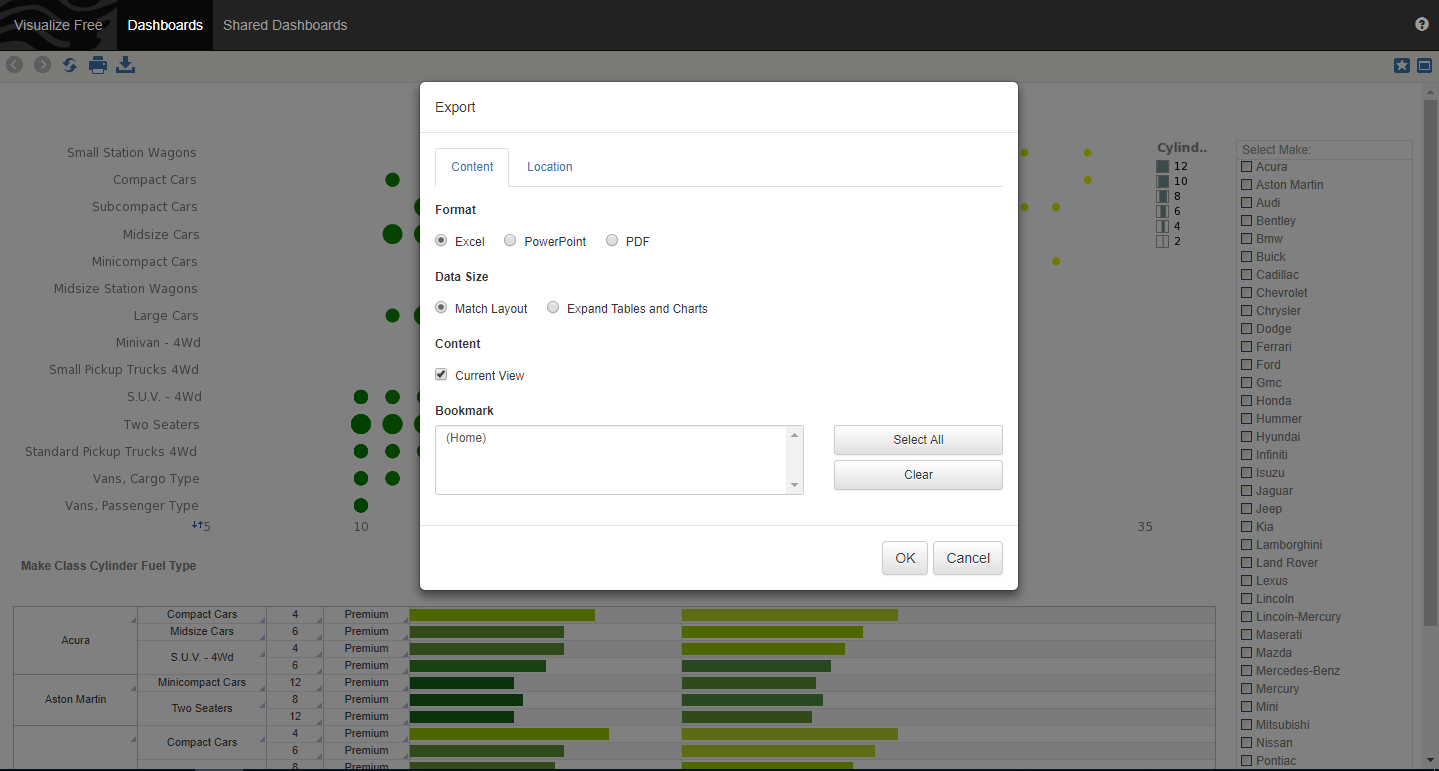Click the Acura cell corner triangle in the table
This screenshot has height=771, width=1439.
[x=133, y=622]
